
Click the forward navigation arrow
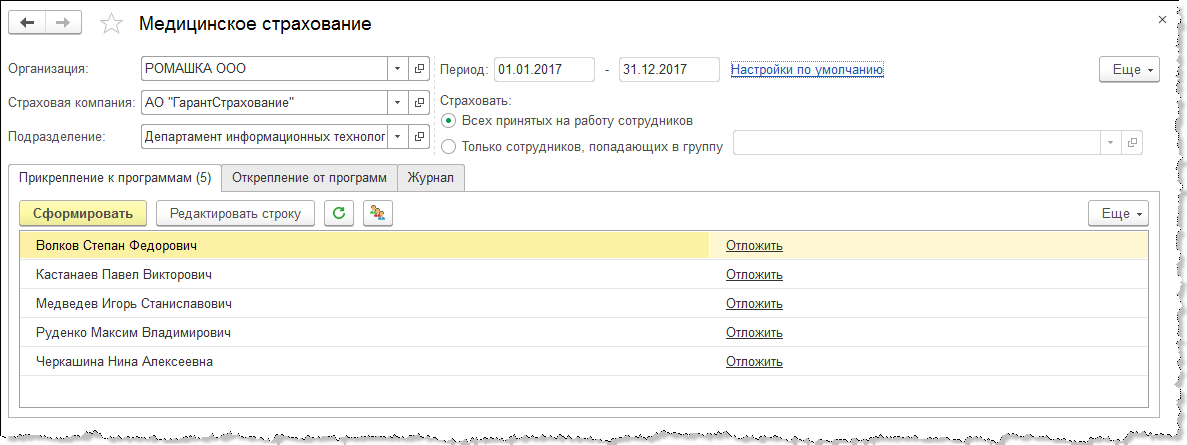pos(62,23)
